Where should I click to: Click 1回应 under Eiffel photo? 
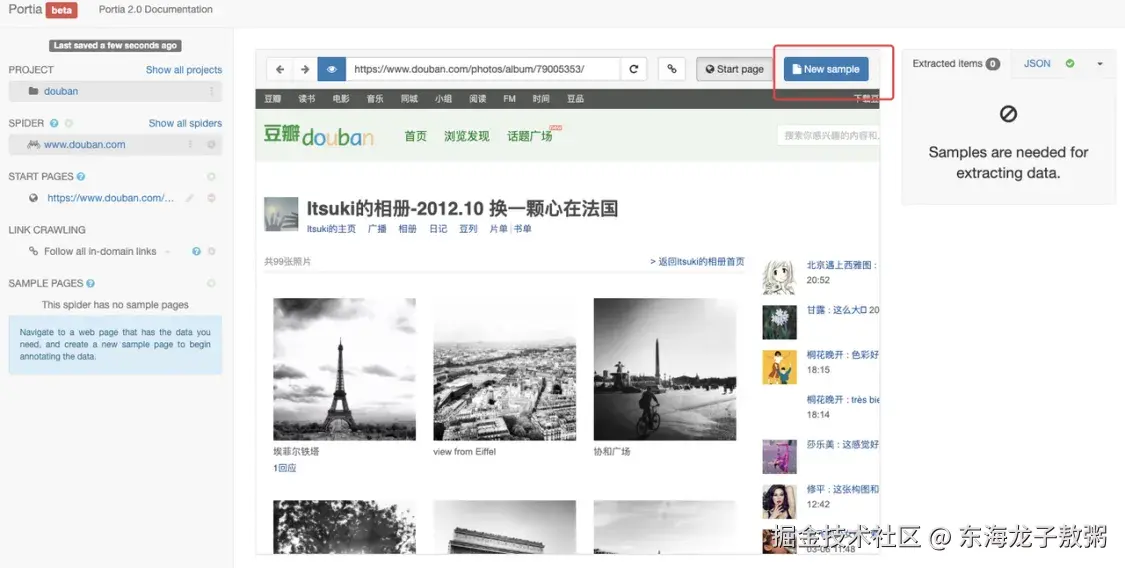coord(285,468)
